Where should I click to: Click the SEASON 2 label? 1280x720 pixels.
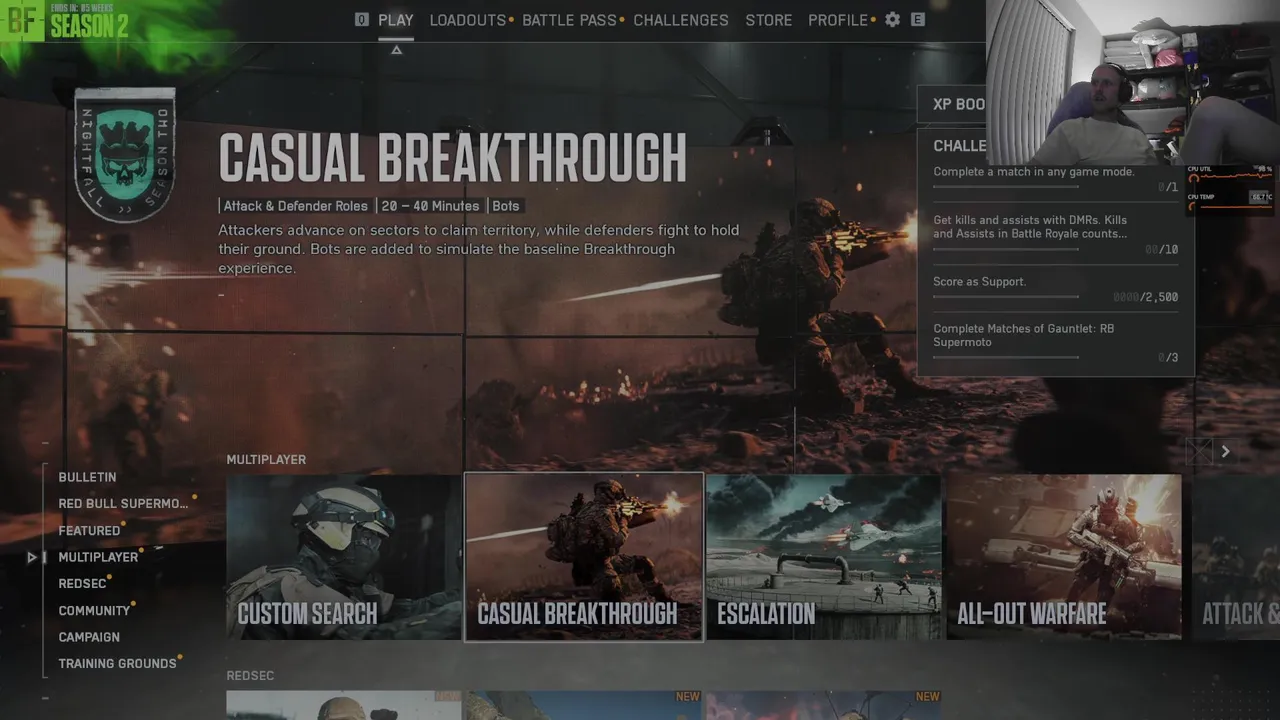[x=89, y=26]
